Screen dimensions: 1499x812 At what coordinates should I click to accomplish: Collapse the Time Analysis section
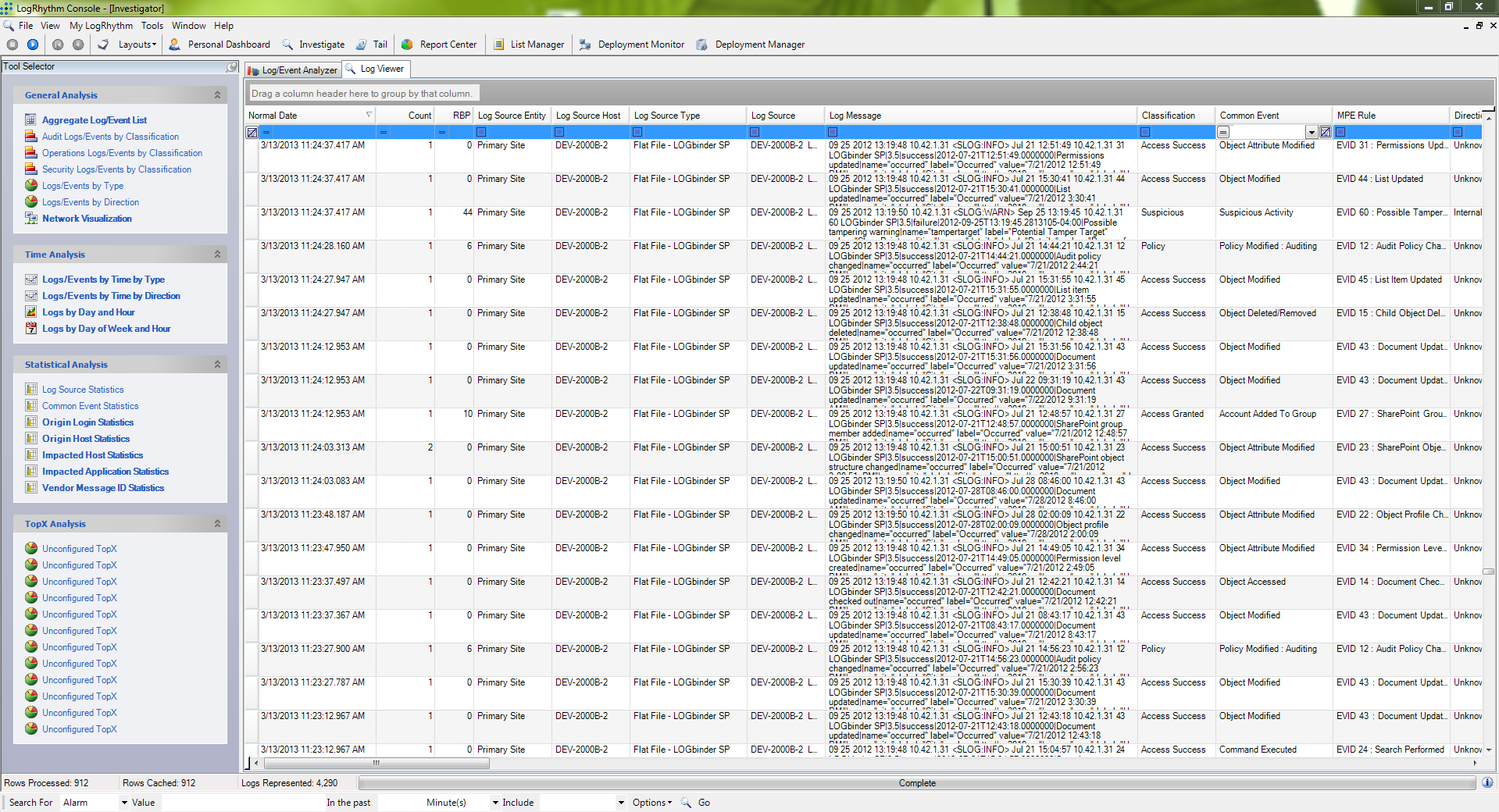click(217, 254)
